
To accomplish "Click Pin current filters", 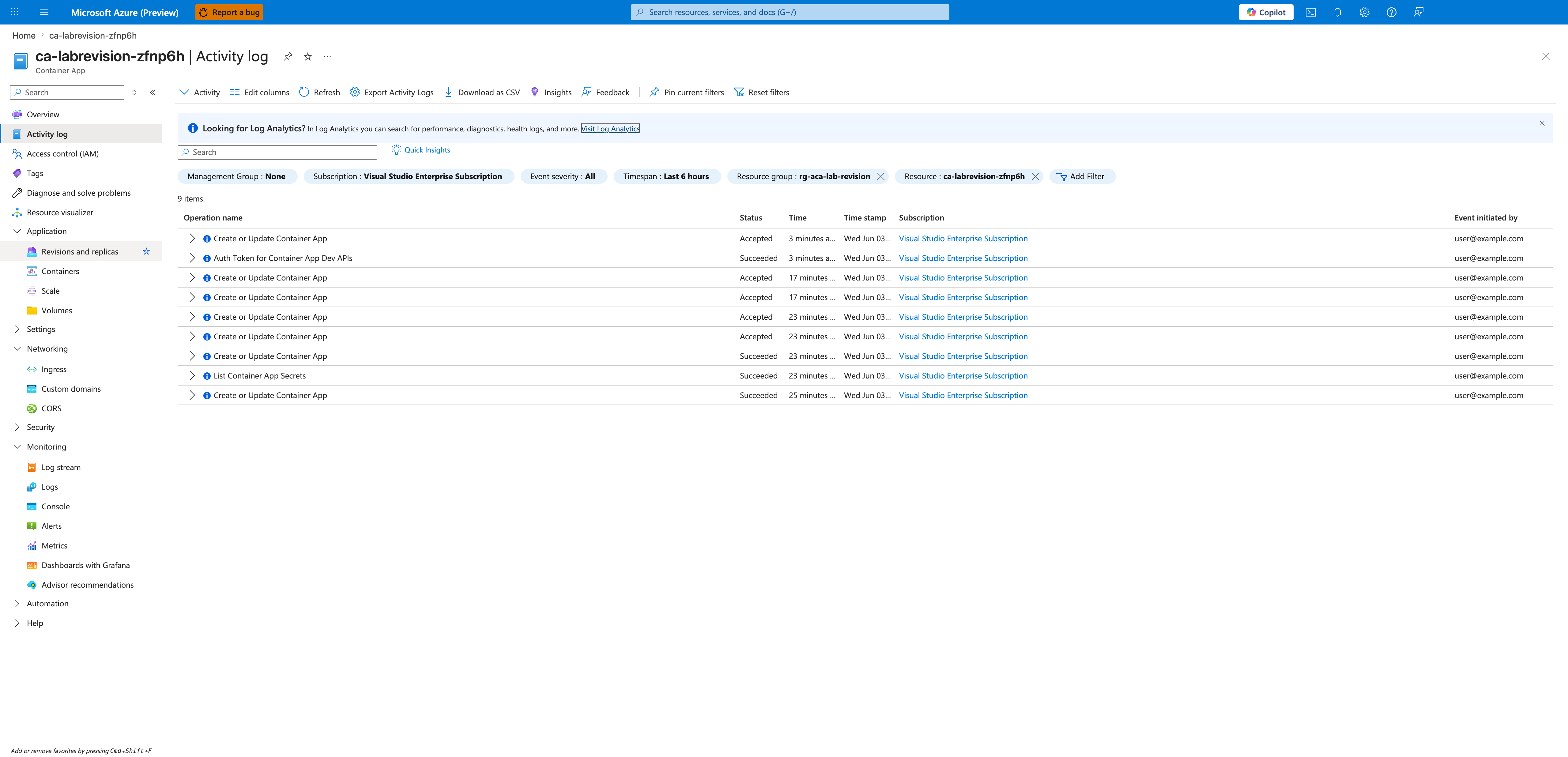I will [x=687, y=92].
